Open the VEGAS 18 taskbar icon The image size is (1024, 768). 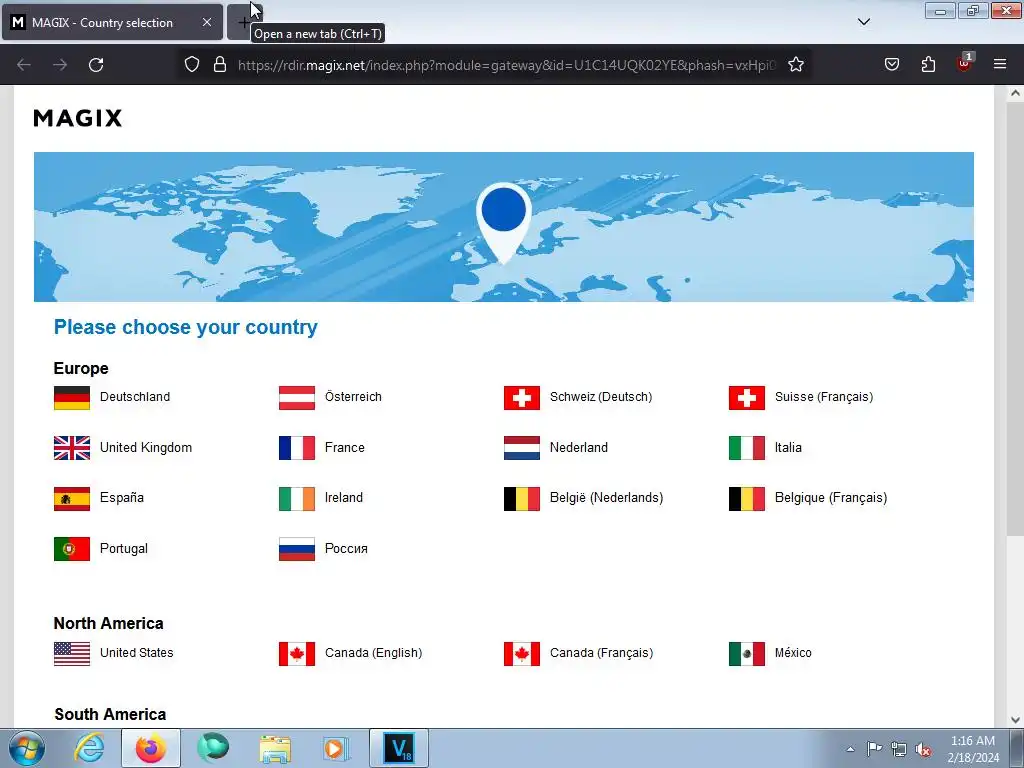point(399,748)
